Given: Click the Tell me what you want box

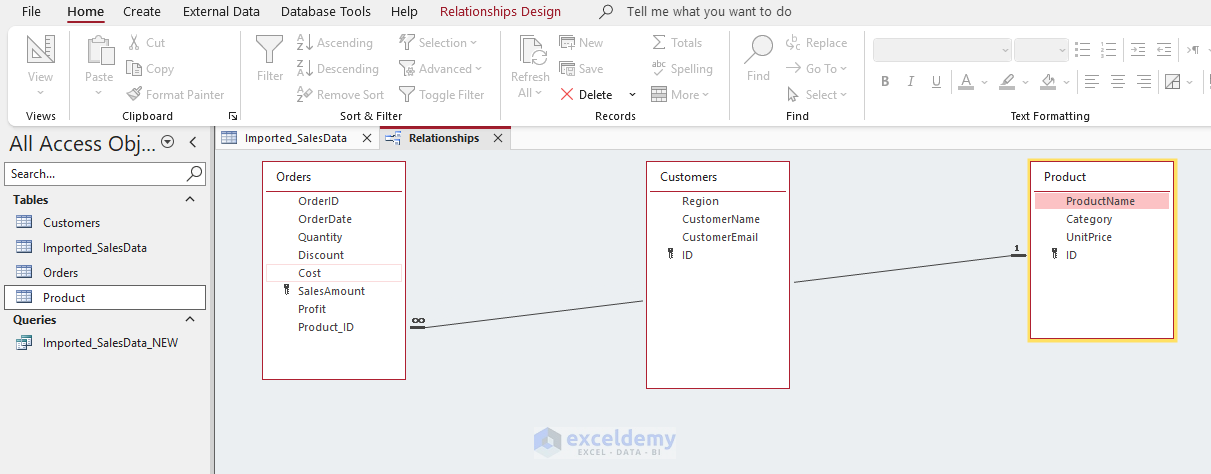Looking at the screenshot, I should click(708, 12).
